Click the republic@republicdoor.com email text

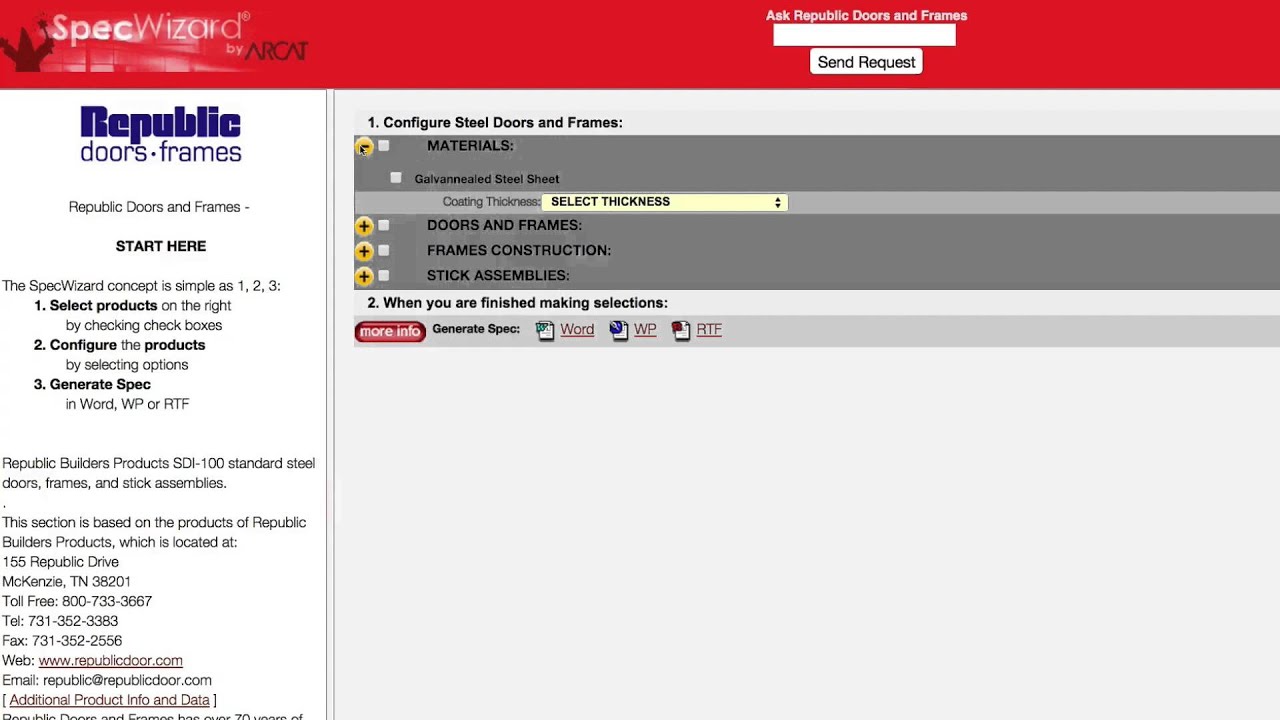[x=127, y=680]
